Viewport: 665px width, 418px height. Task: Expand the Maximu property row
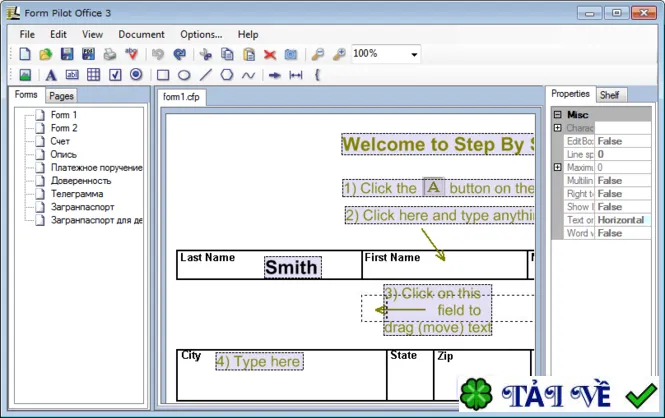pyautogui.click(x=558, y=167)
